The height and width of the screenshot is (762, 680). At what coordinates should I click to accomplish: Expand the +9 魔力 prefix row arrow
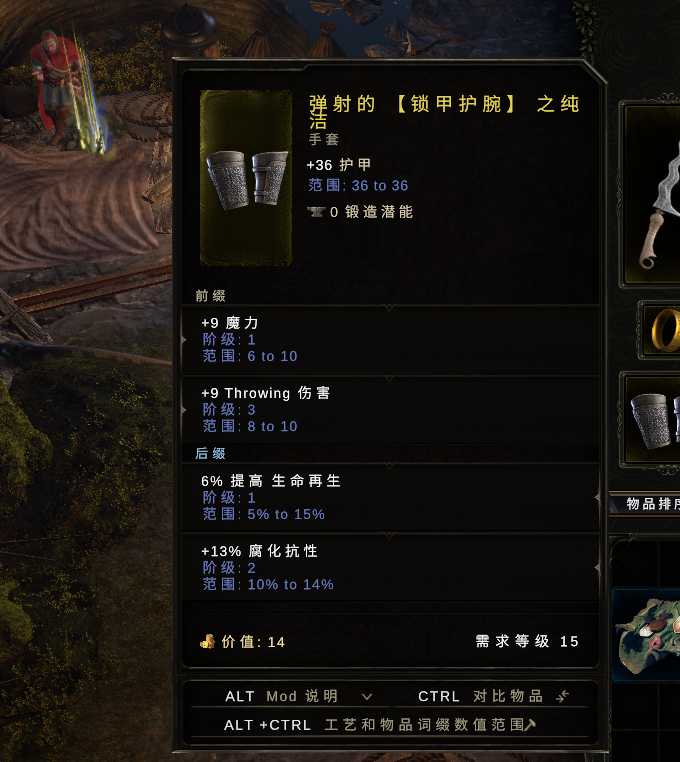pos(184,340)
